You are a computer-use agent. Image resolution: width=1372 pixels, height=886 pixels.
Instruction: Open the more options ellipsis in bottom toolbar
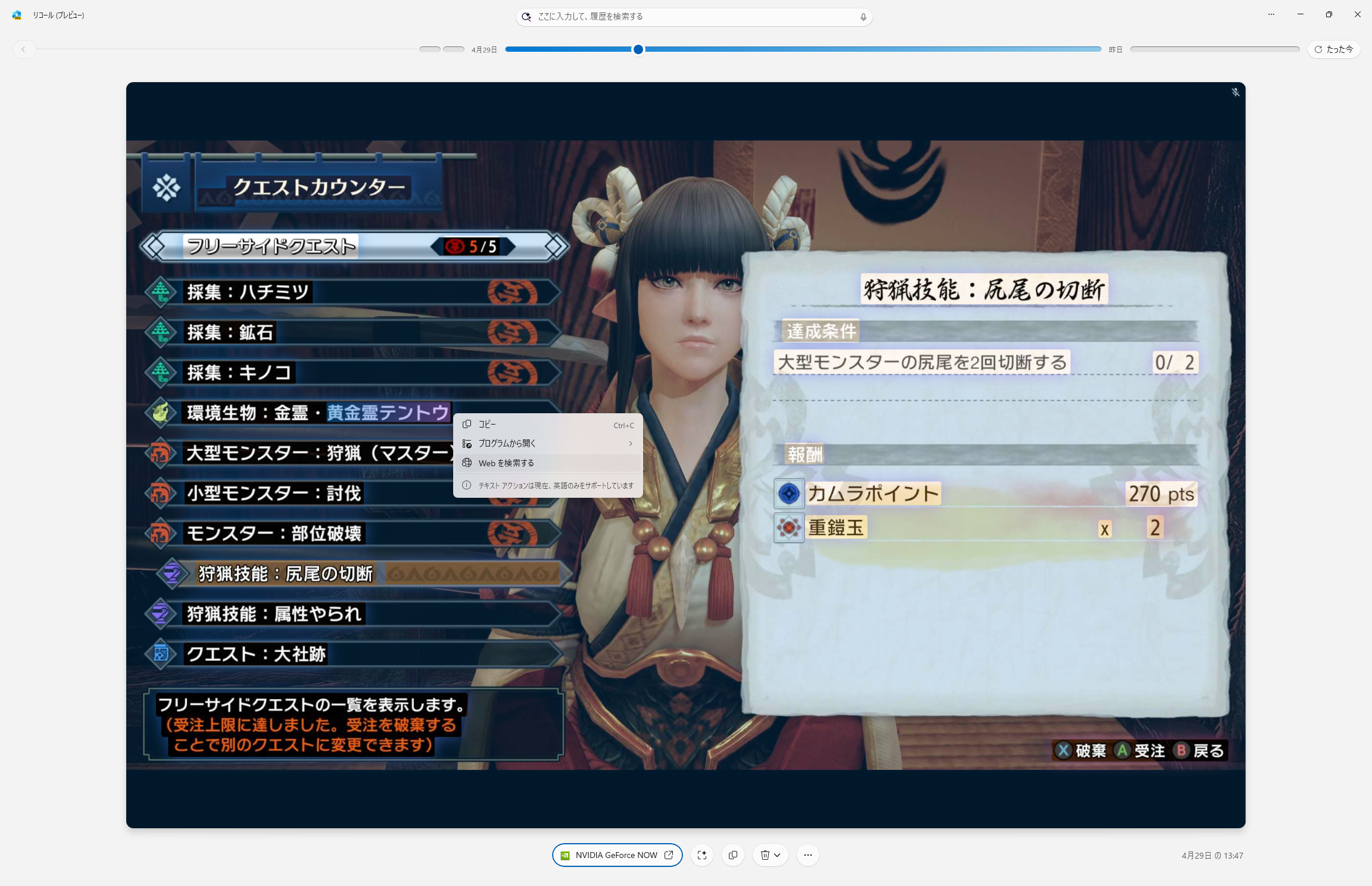(808, 855)
